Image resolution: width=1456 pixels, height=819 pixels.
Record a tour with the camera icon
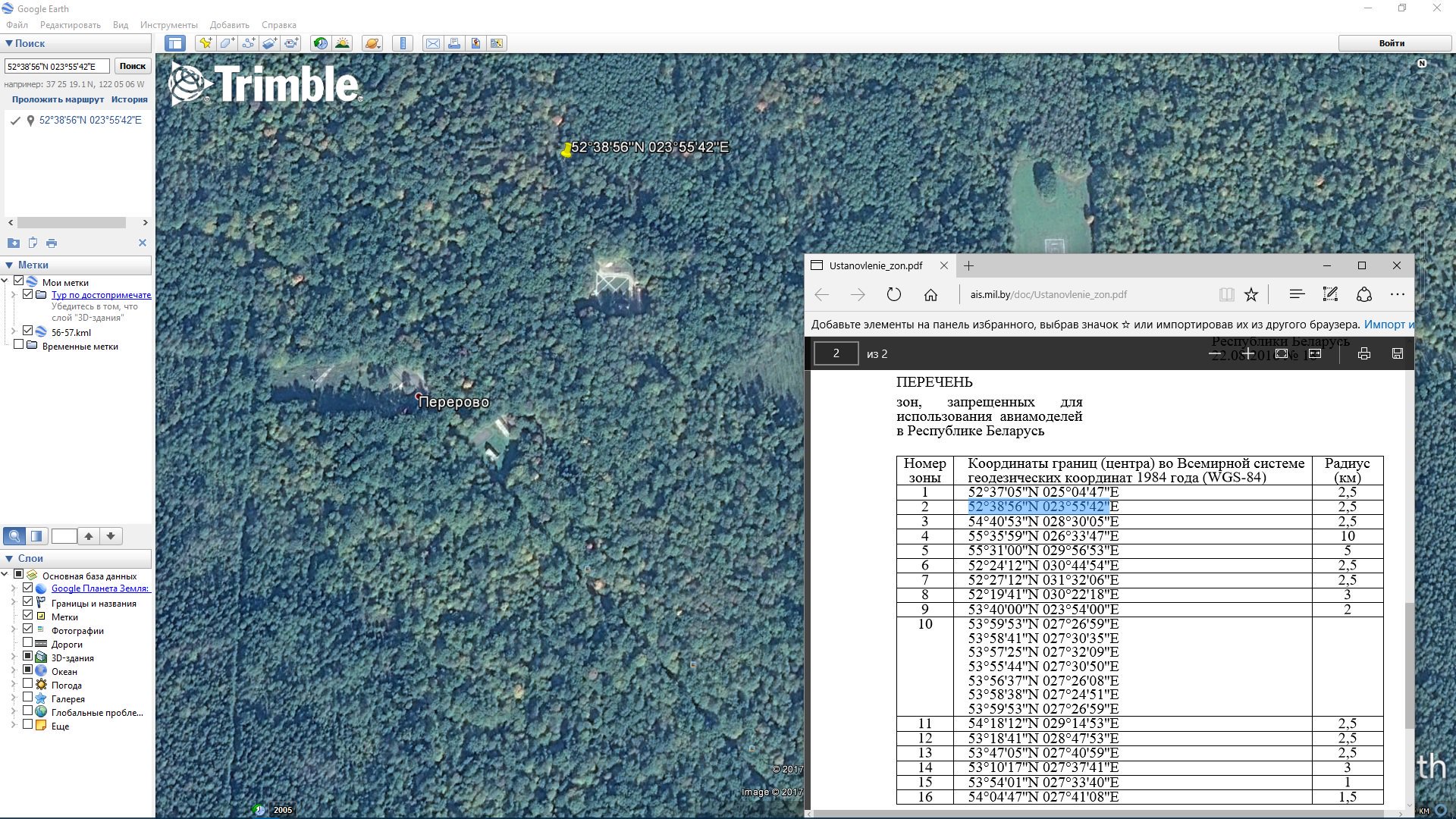[x=291, y=43]
